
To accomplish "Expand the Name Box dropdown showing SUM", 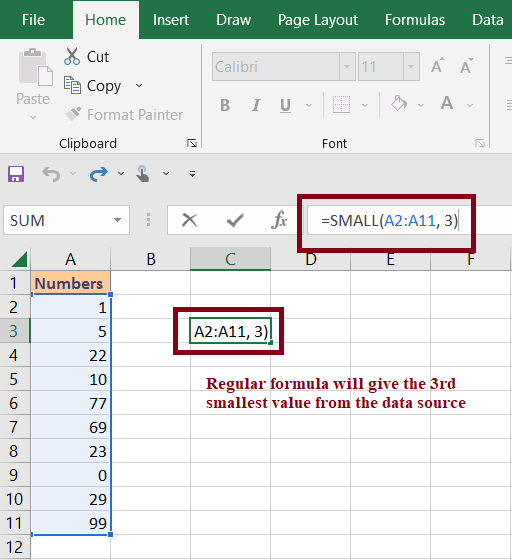I will coord(117,220).
